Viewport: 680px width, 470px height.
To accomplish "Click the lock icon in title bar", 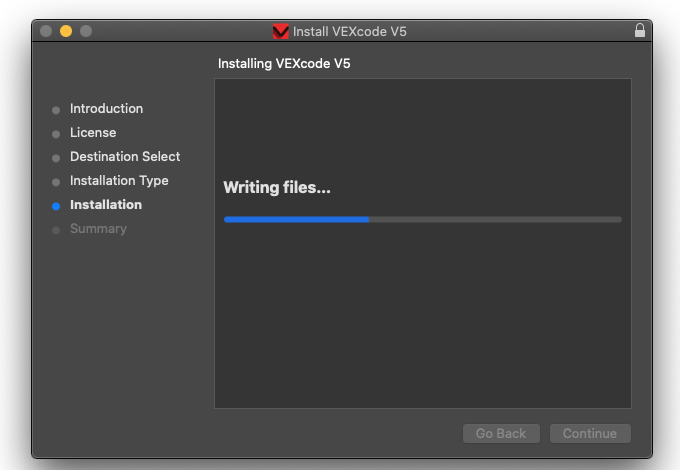I will coord(640,30).
